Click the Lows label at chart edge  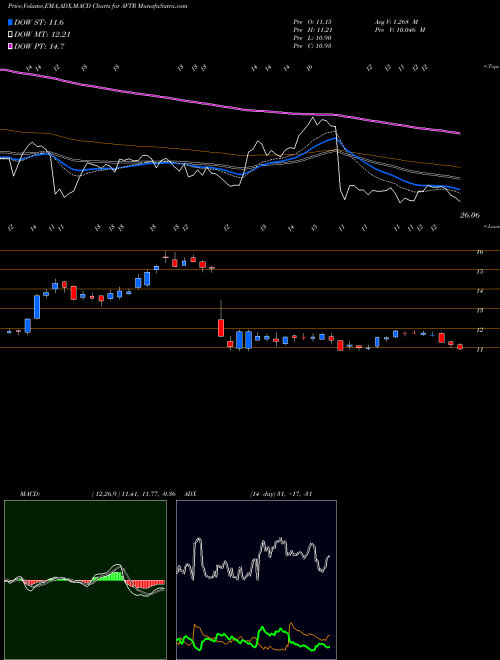click(492, 226)
